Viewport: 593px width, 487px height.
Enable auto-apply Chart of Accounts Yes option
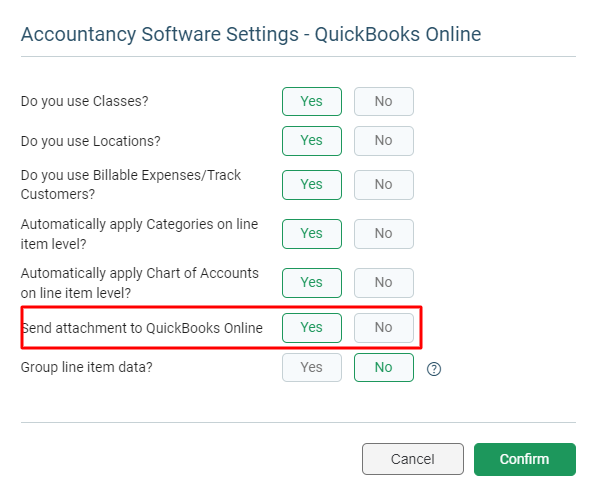click(312, 283)
